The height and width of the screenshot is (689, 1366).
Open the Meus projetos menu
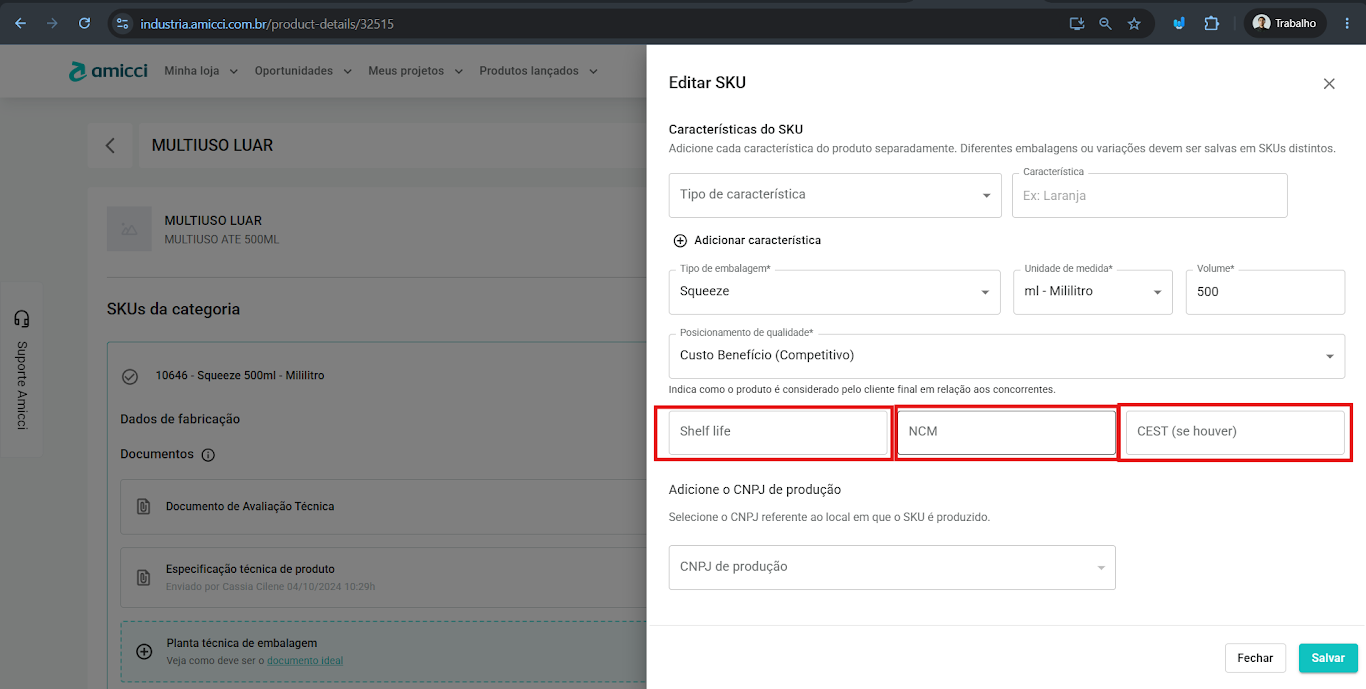click(x=415, y=71)
